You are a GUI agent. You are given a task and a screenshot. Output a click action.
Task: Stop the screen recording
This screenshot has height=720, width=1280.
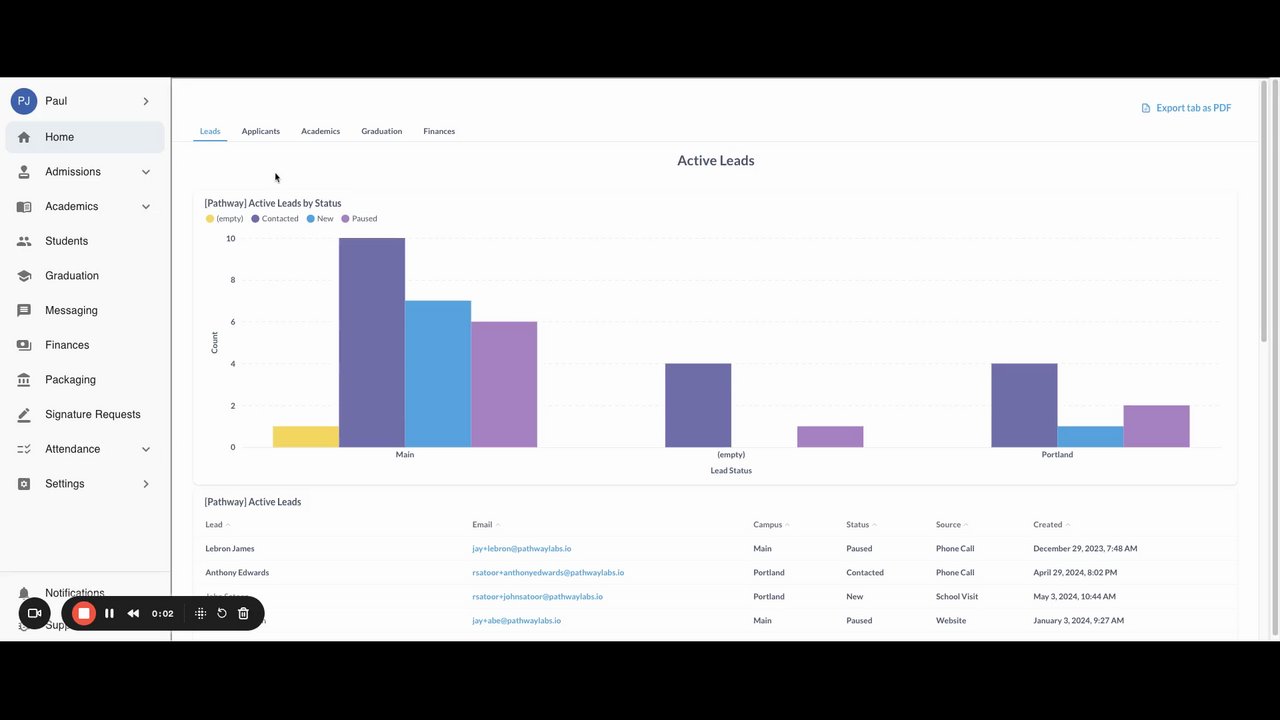84,613
